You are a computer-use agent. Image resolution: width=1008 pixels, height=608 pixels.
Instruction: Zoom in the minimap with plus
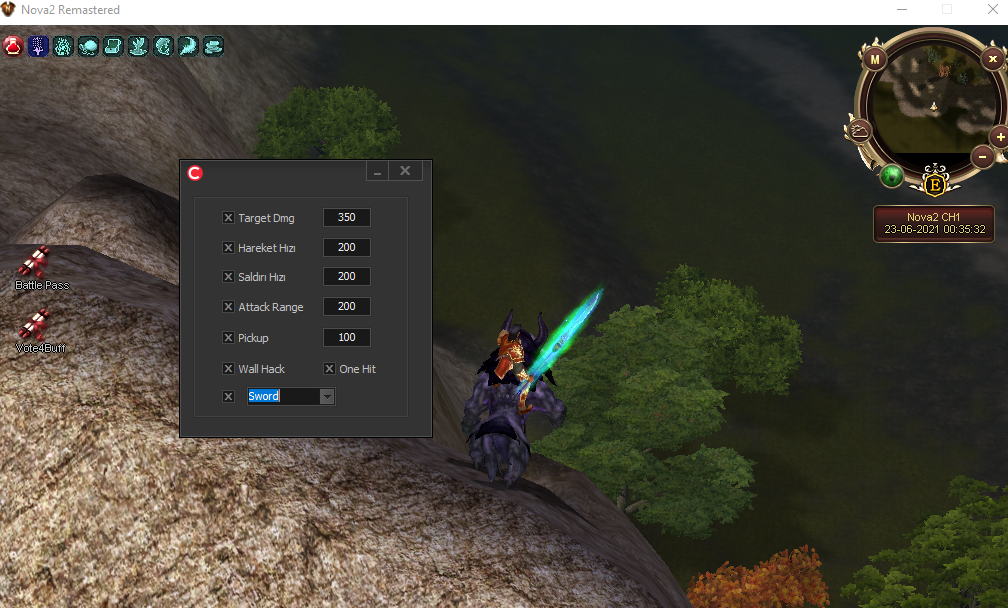coord(1000,137)
